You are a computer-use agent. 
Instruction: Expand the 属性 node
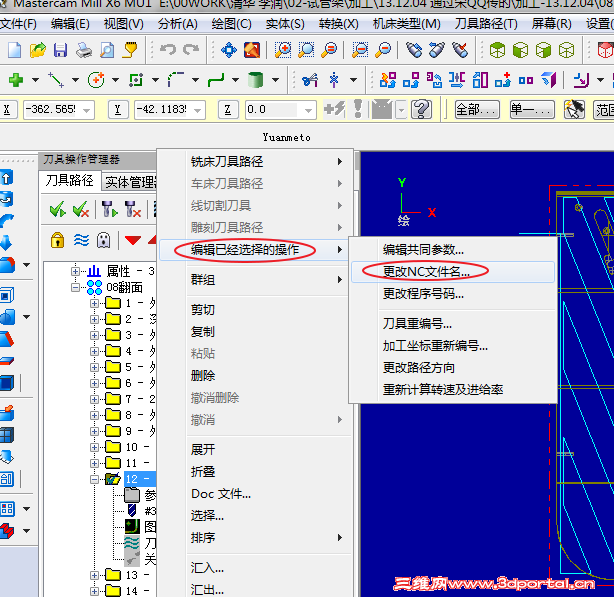pos(76,271)
